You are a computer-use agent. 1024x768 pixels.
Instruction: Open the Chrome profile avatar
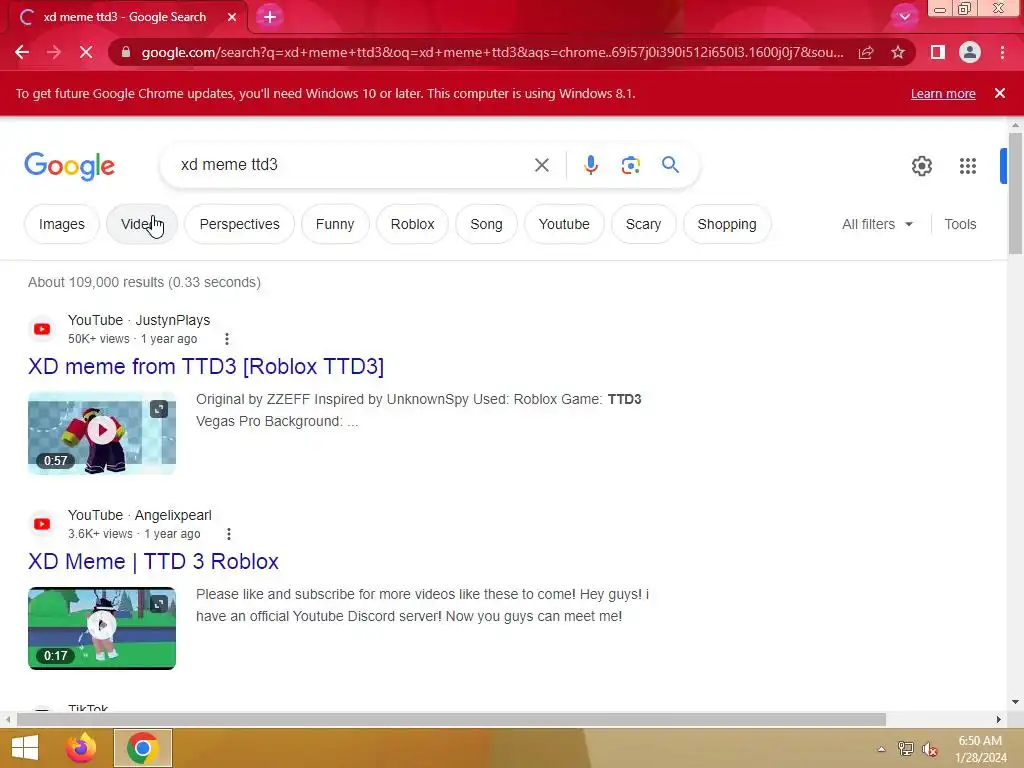tap(970, 52)
